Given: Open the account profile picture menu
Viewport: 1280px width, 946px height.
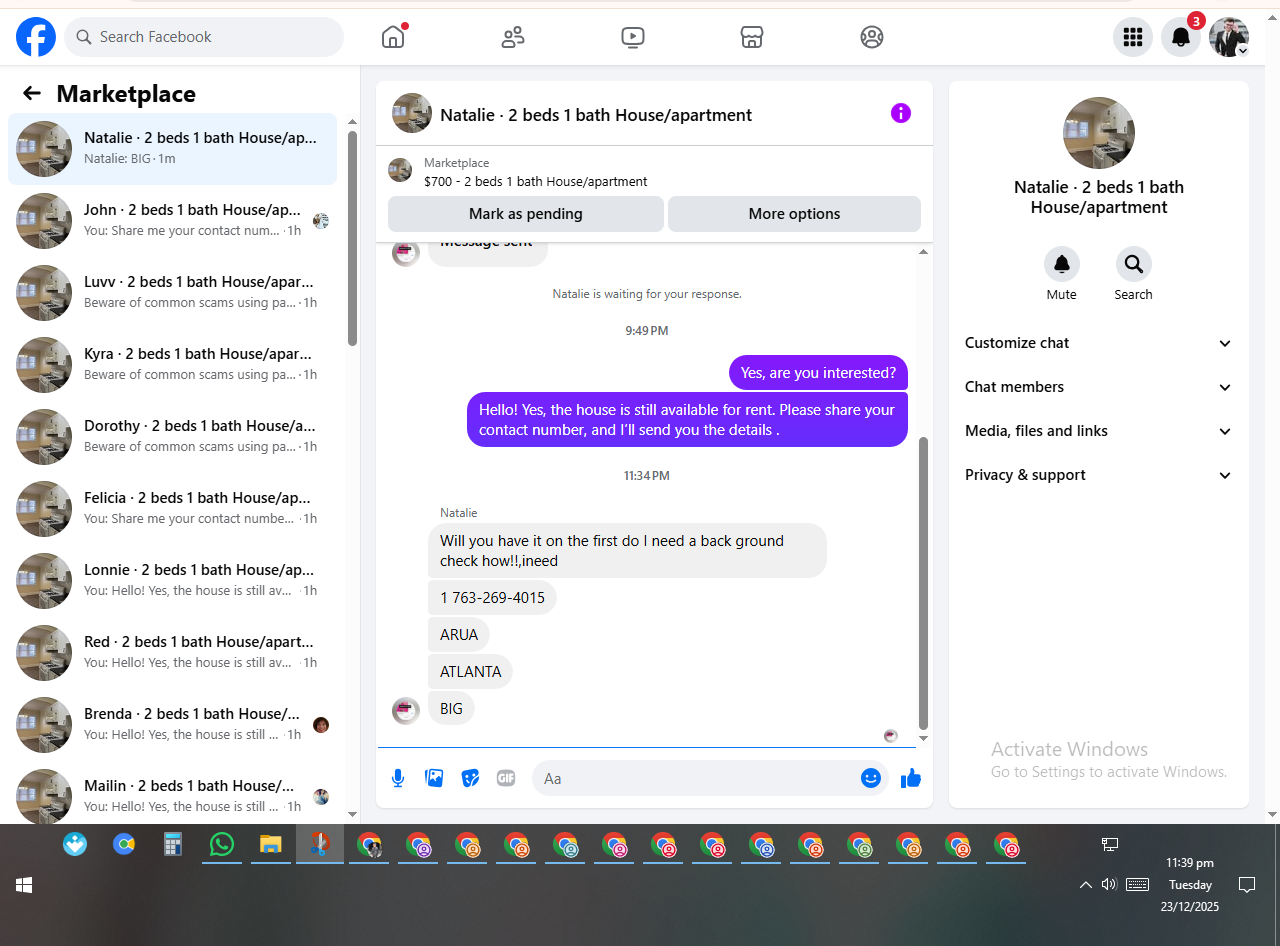Looking at the screenshot, I should 1229,37.
